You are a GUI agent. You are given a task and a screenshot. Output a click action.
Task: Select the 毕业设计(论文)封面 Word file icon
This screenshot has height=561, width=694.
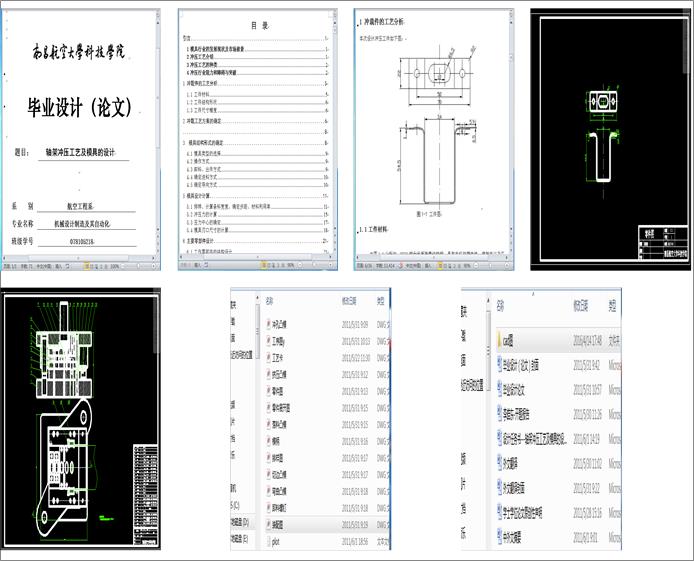tap(499, 365)
